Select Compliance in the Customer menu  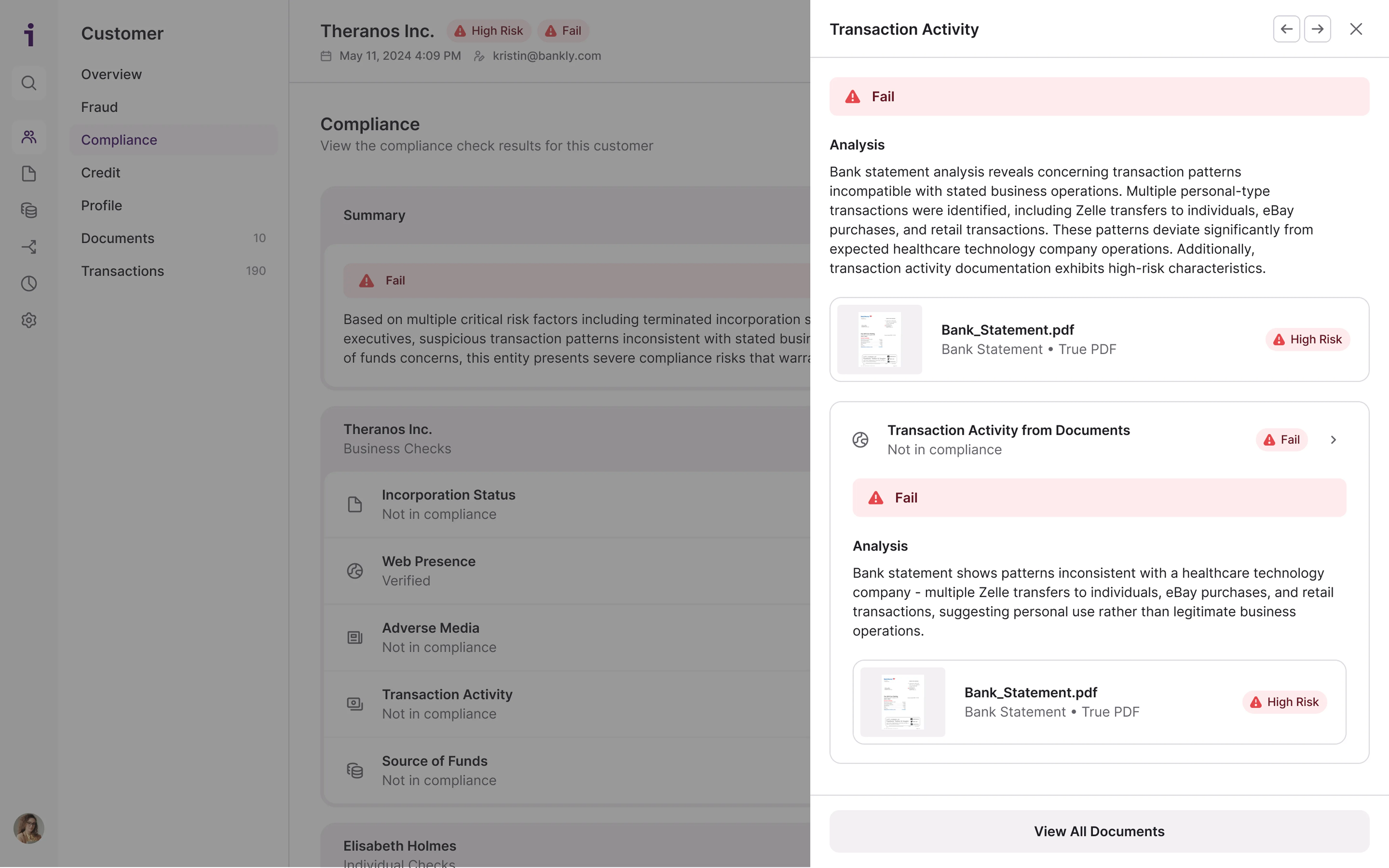(x=173, y=140)
